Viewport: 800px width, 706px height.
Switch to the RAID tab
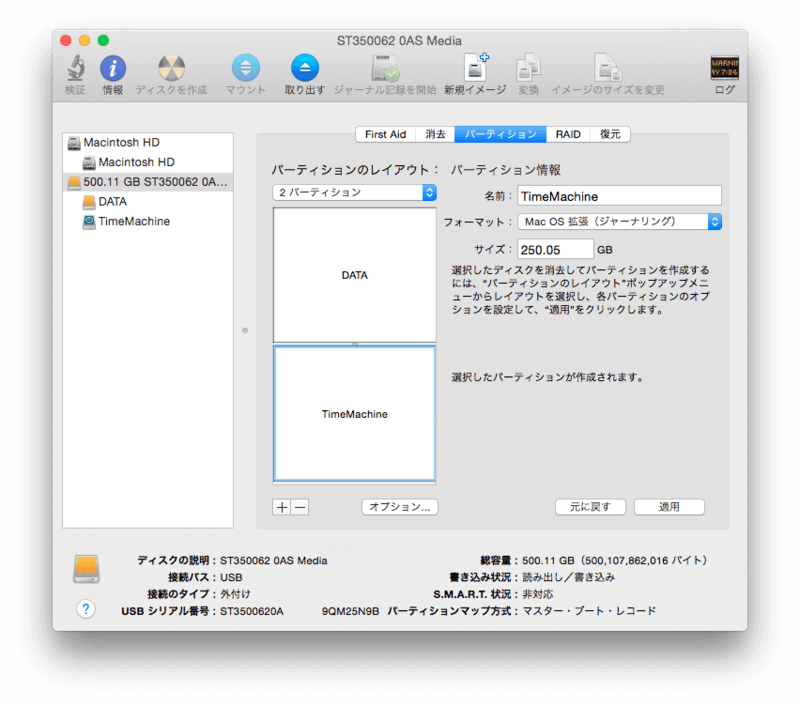tap(568, 134)
